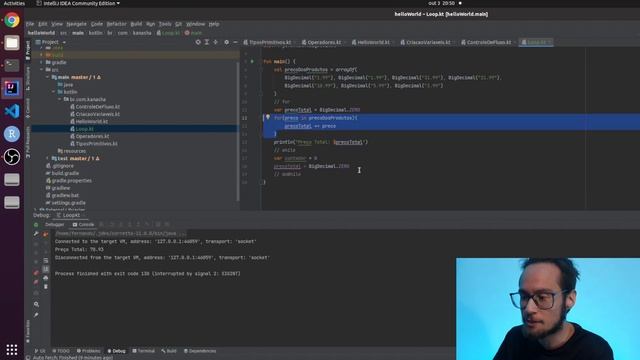Viewport: 640px width, 360px height.
Task: Open the File menu
Action: (30, 24)
